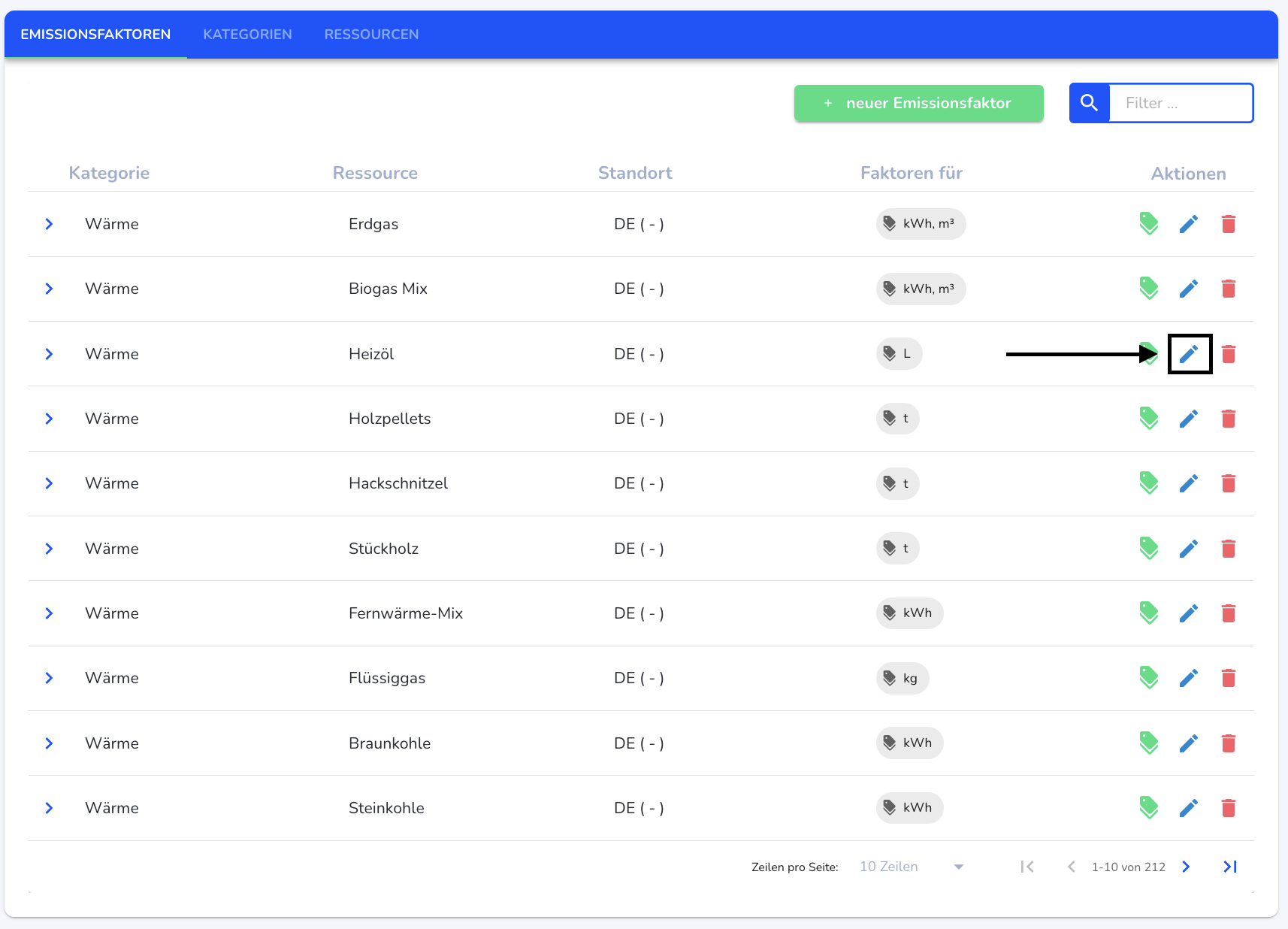Click green tag icon in Fernwärme-Mix row
The width and height of the screenshot is (1288, 929).
coord(1149,613)
